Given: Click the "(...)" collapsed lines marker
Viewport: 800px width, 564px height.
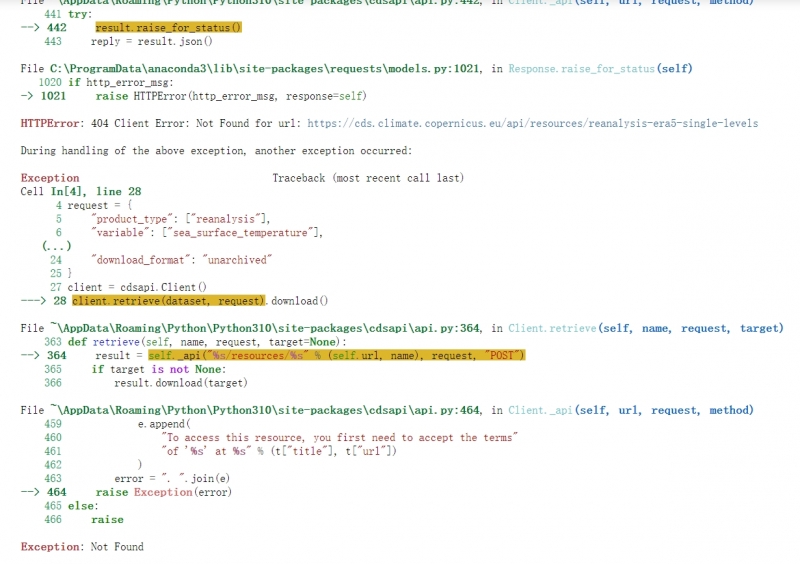Looking at the screenshot, I should [x=57, y=246].
